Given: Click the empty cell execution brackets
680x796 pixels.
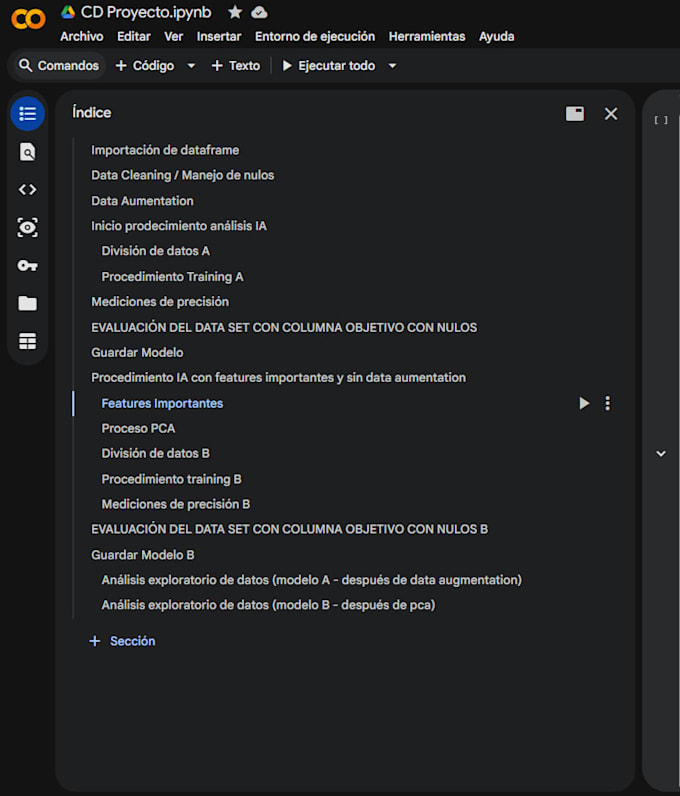Looking at the screenshot, I should (661, 120).
